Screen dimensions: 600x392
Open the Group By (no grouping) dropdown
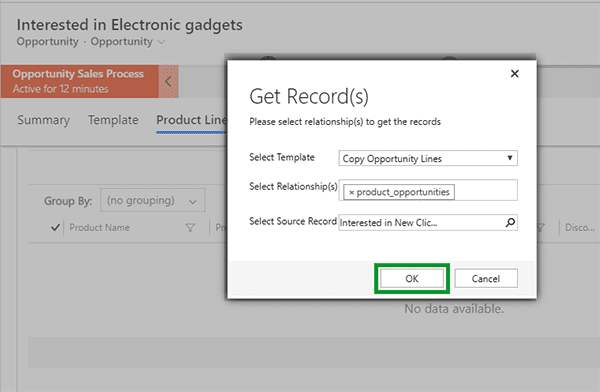(x=152, y=200)
